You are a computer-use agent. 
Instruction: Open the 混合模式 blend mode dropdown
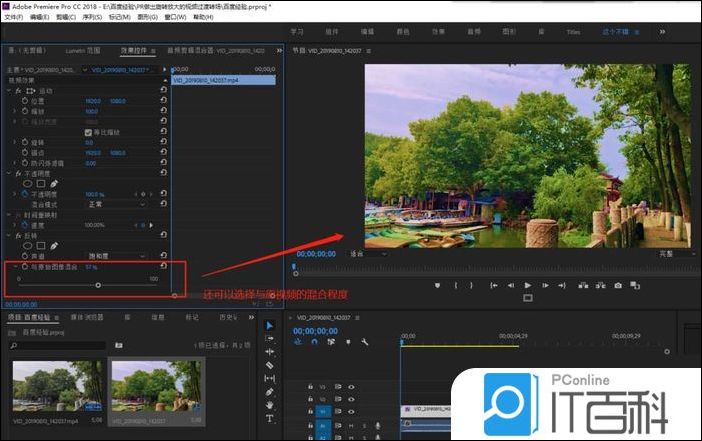(110, 203)
